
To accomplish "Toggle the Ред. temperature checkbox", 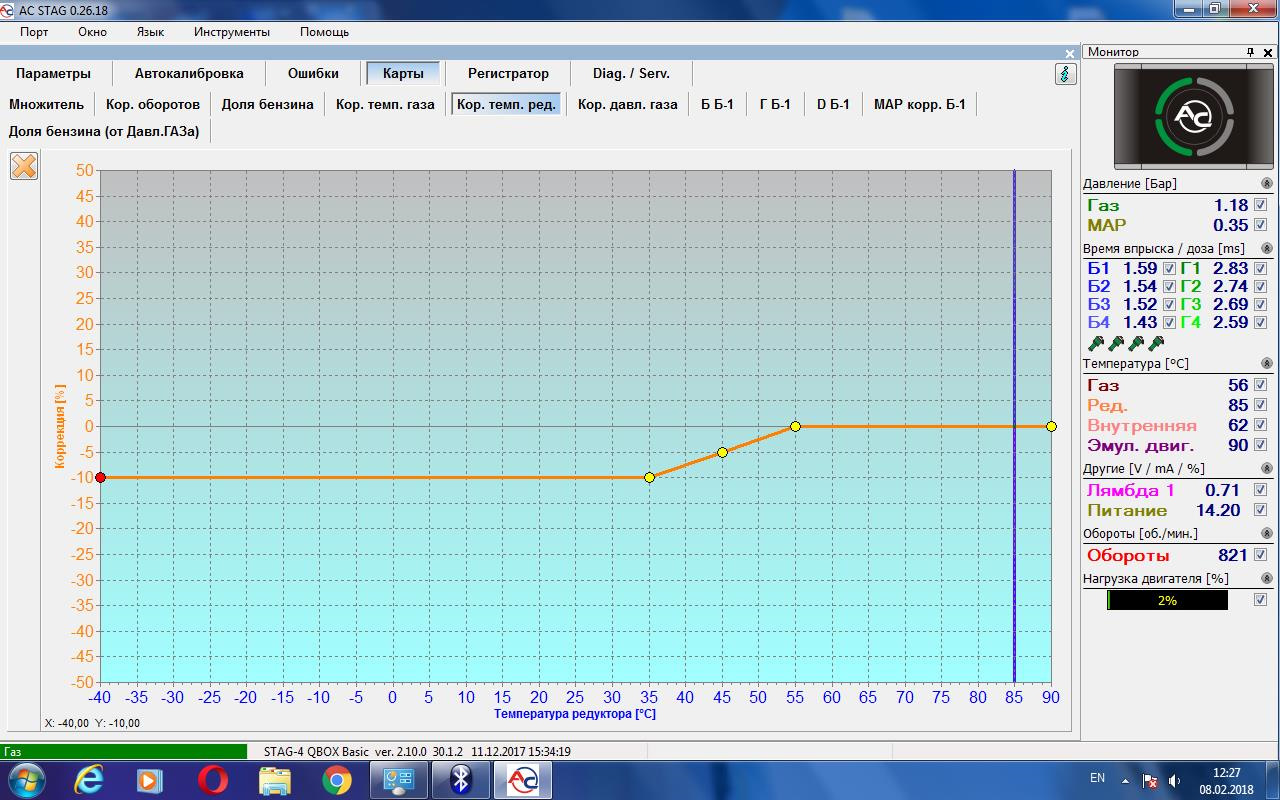I will click(1260, 405).
